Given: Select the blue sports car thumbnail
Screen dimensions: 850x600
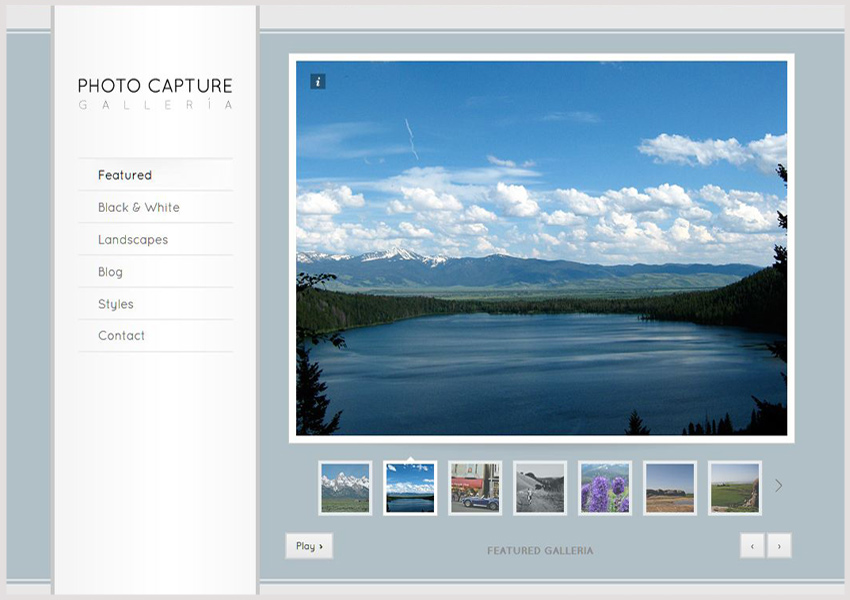Looking at the screenshot, I should coord(475,488).
